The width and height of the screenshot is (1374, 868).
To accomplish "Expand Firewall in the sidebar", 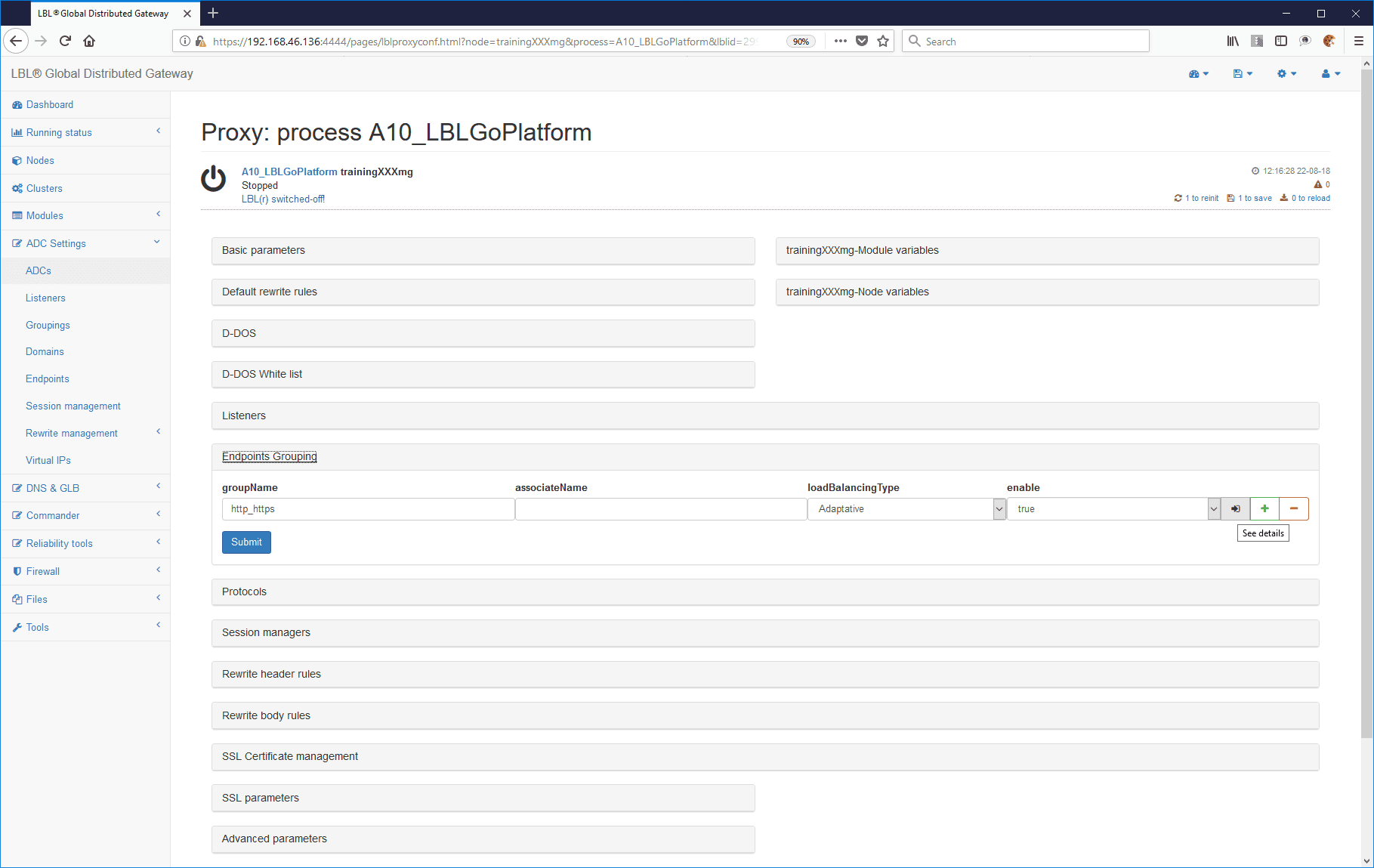I will point(85,572).
